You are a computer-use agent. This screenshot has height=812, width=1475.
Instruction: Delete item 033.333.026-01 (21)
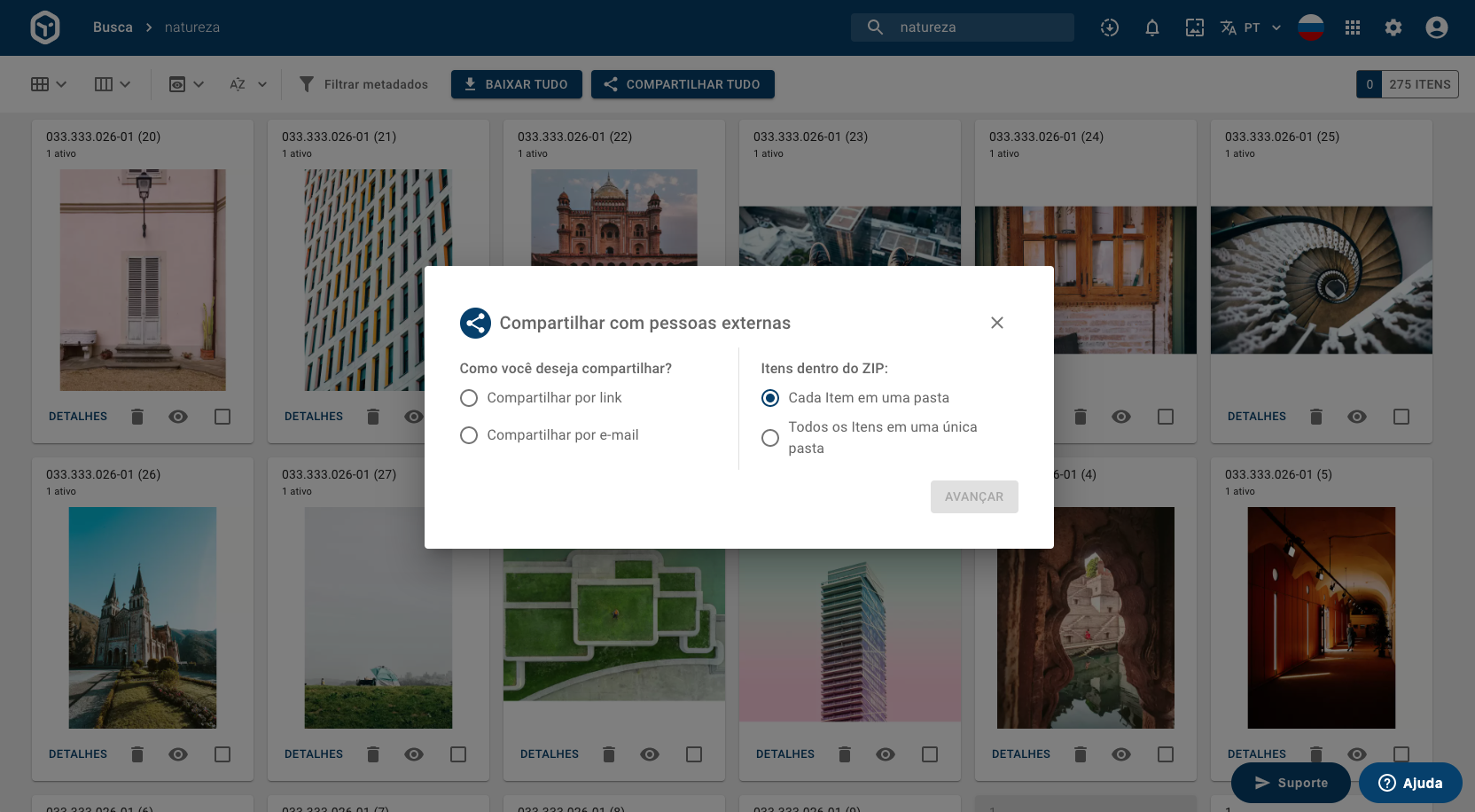pos(373,417)
